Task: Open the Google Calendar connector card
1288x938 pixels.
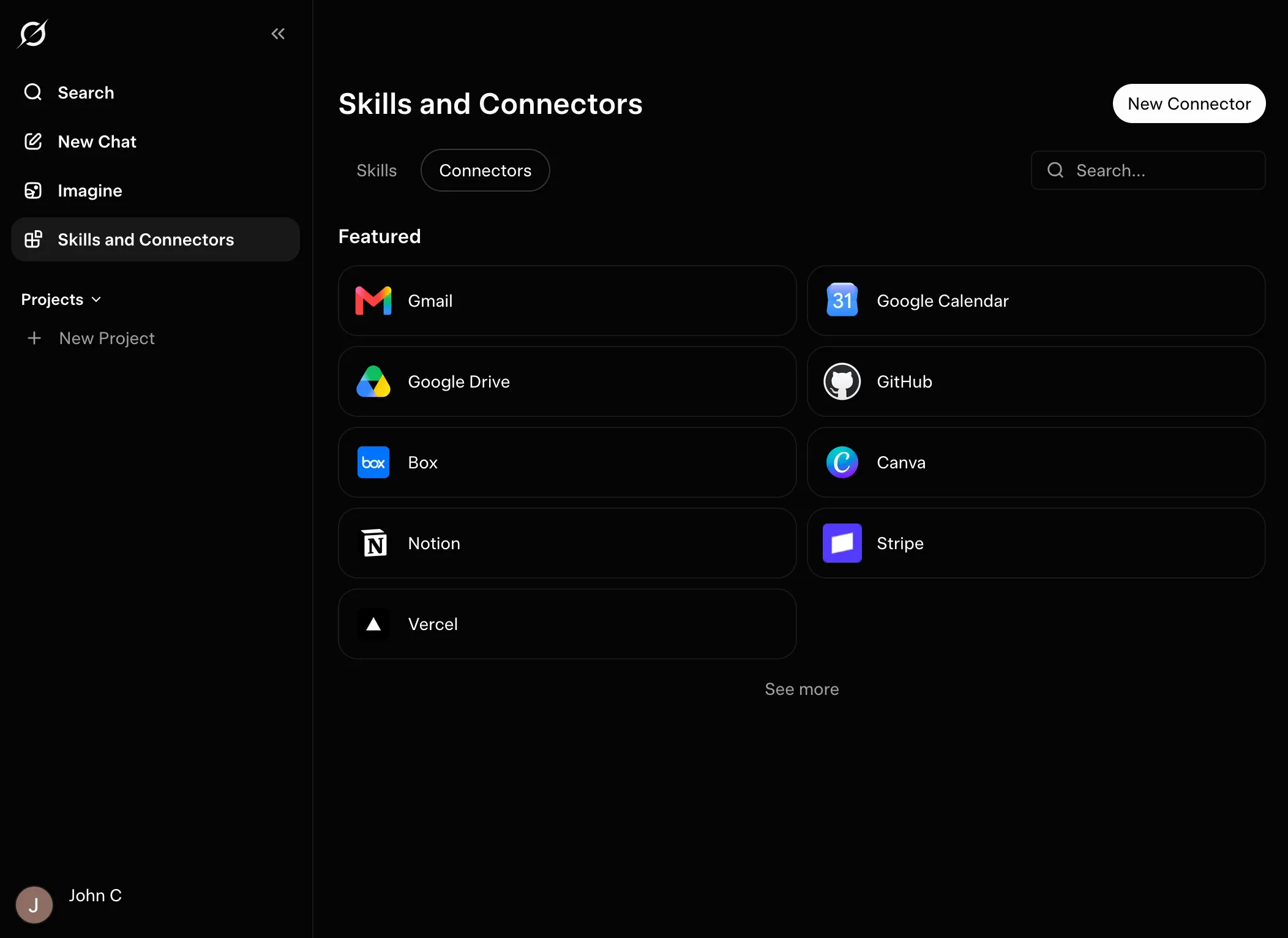Action: (x=1036, y=301)
